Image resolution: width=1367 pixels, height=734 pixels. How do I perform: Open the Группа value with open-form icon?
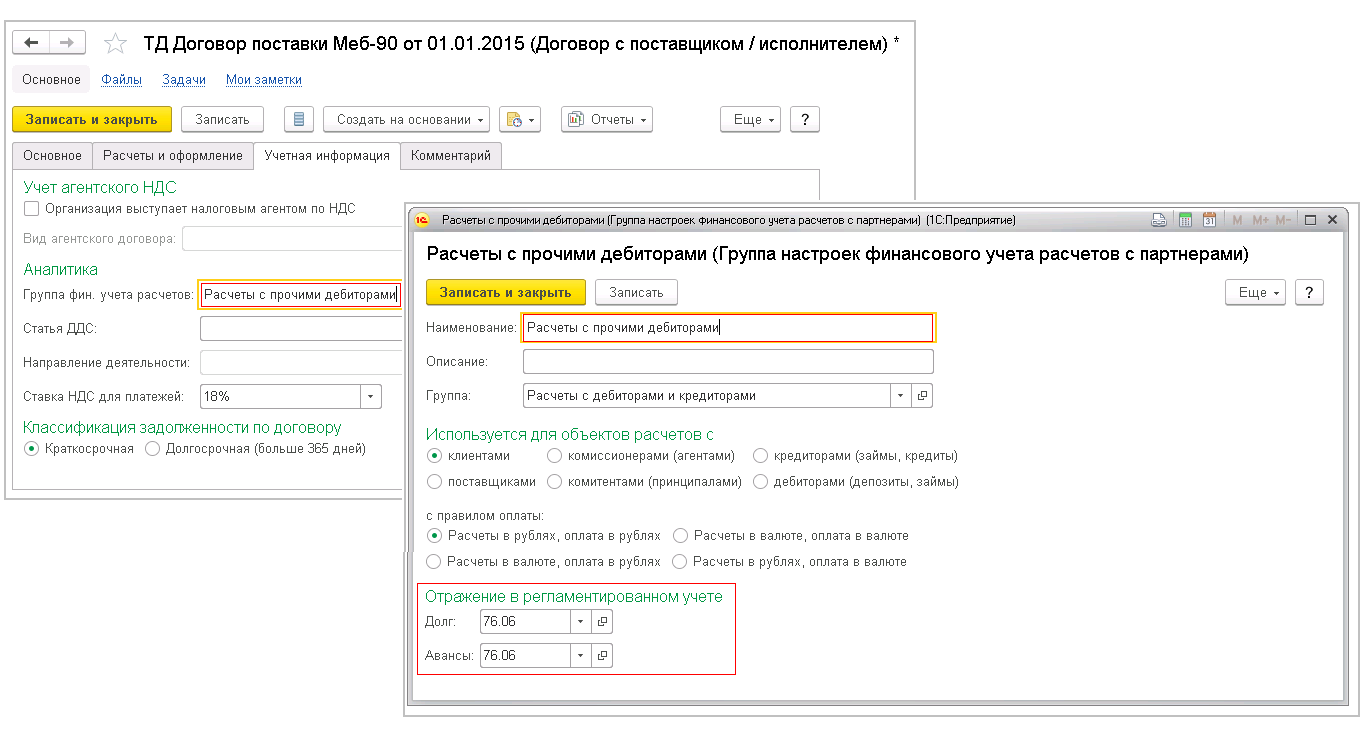point(922,396)
